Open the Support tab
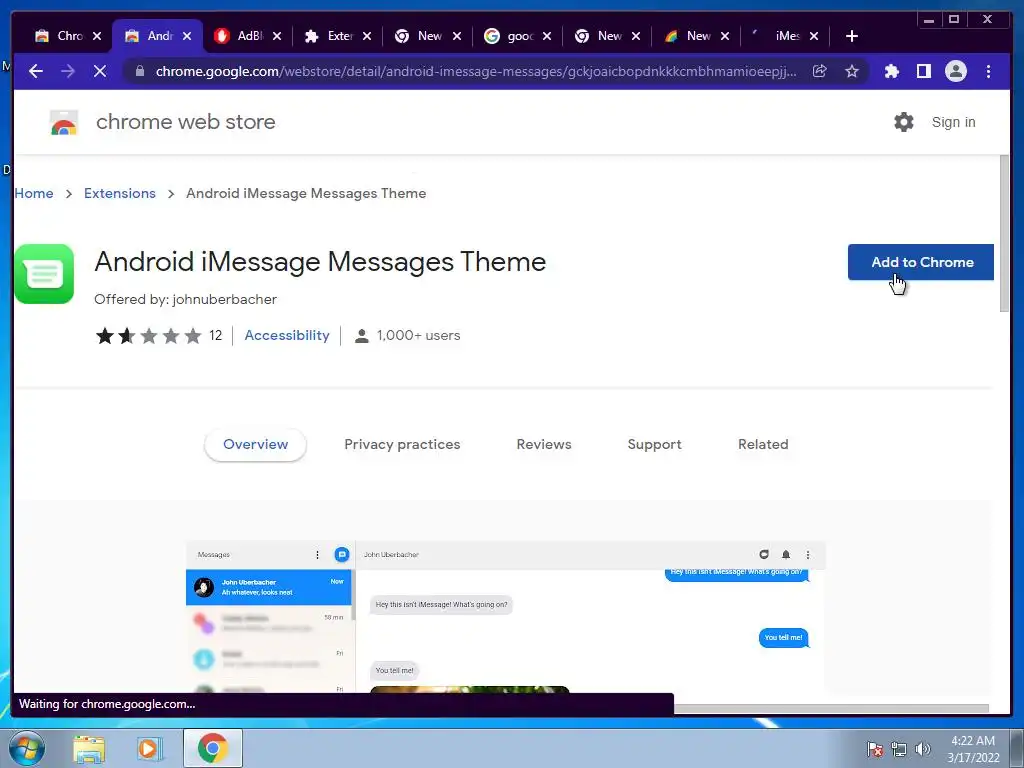Viewport: 1024px width, 768px height. (x=654, y=444)
